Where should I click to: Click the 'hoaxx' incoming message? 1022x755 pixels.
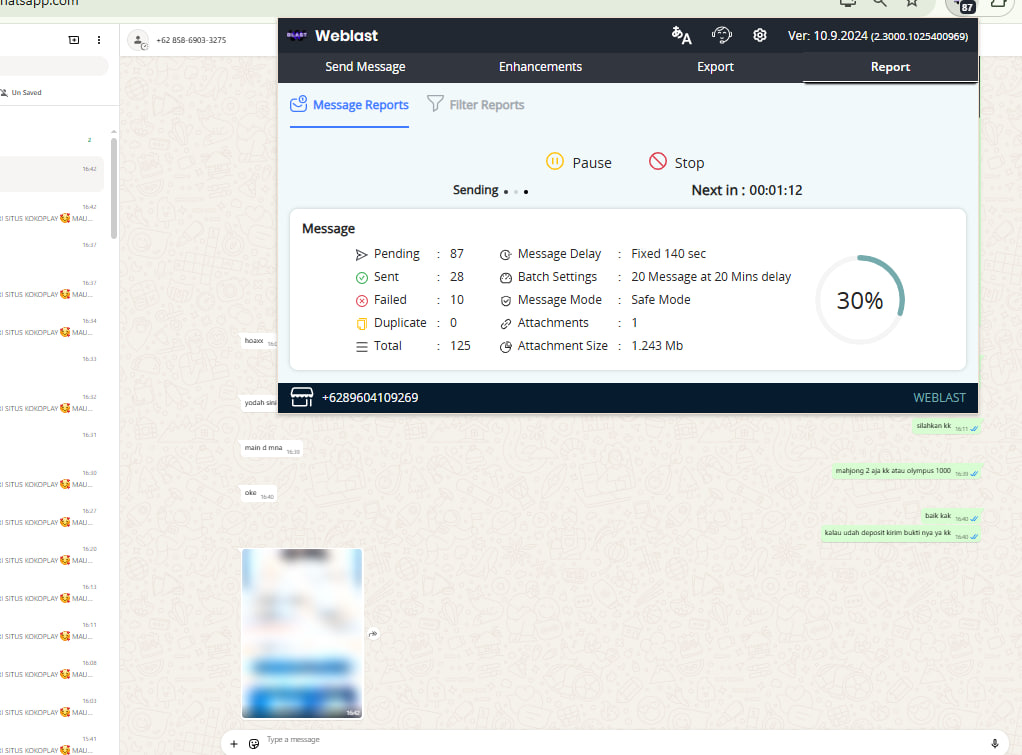point(260,341)
